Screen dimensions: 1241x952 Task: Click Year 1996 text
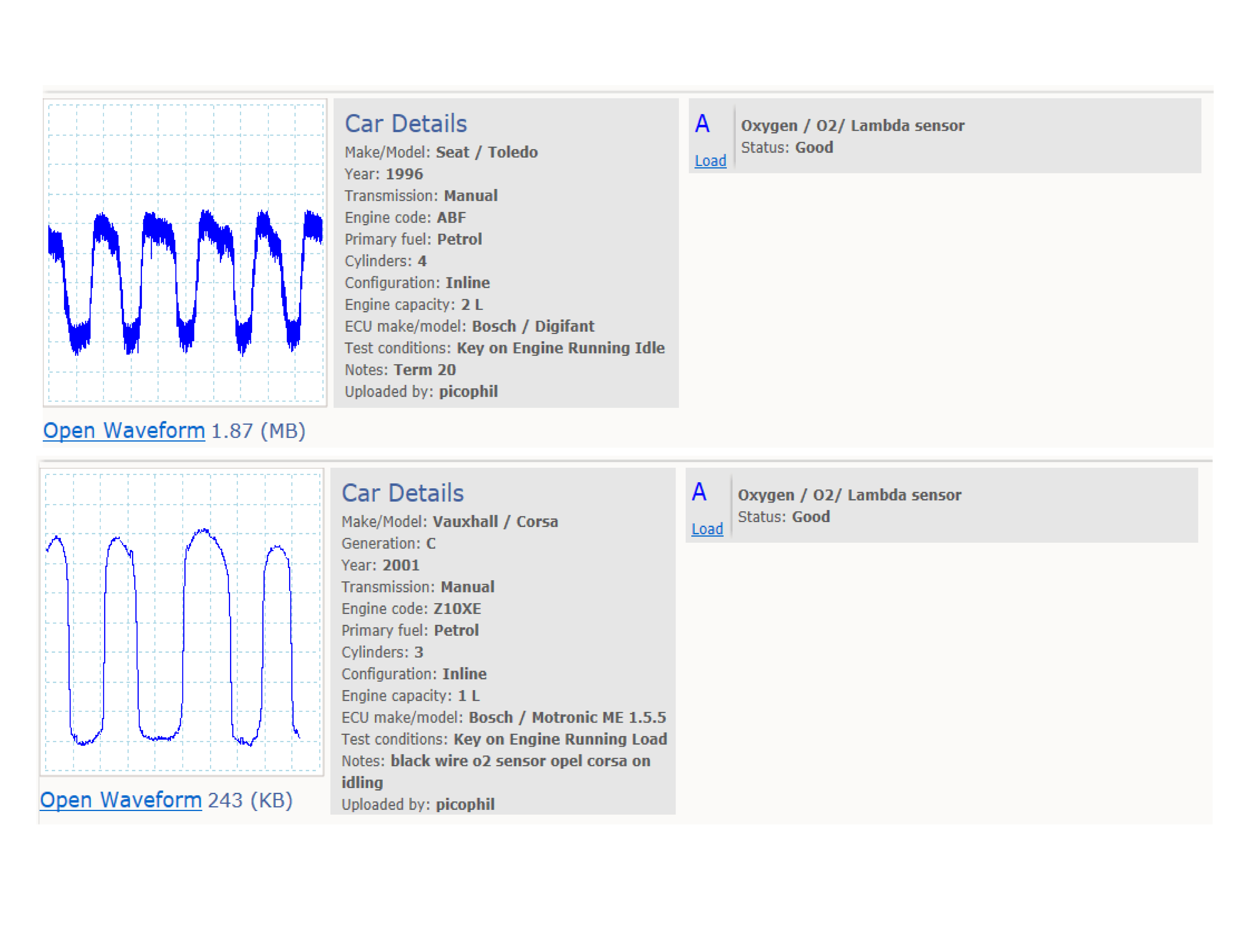tap(384, 174)
